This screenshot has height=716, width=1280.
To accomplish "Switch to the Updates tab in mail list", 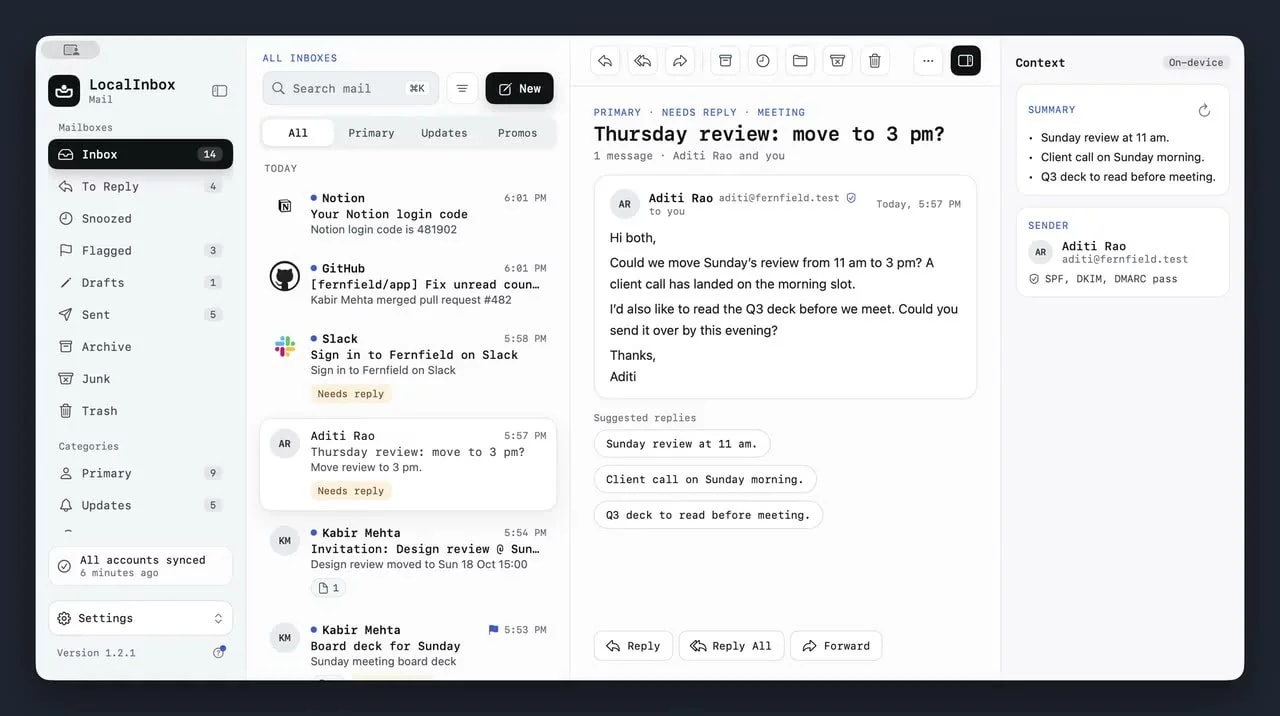I will pos(444,132).
